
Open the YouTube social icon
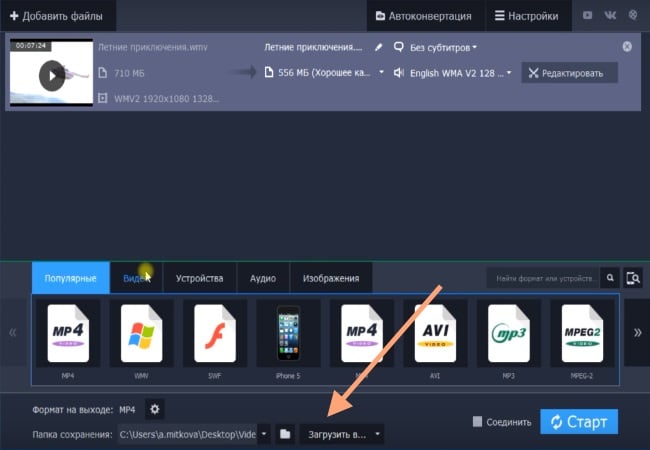click(x=587, y=15)
